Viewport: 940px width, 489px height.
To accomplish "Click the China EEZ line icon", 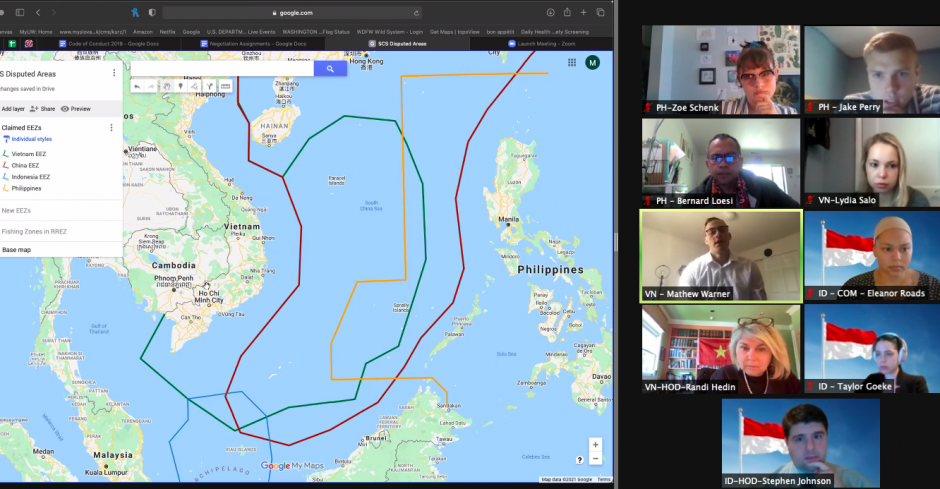I will 5,165.
